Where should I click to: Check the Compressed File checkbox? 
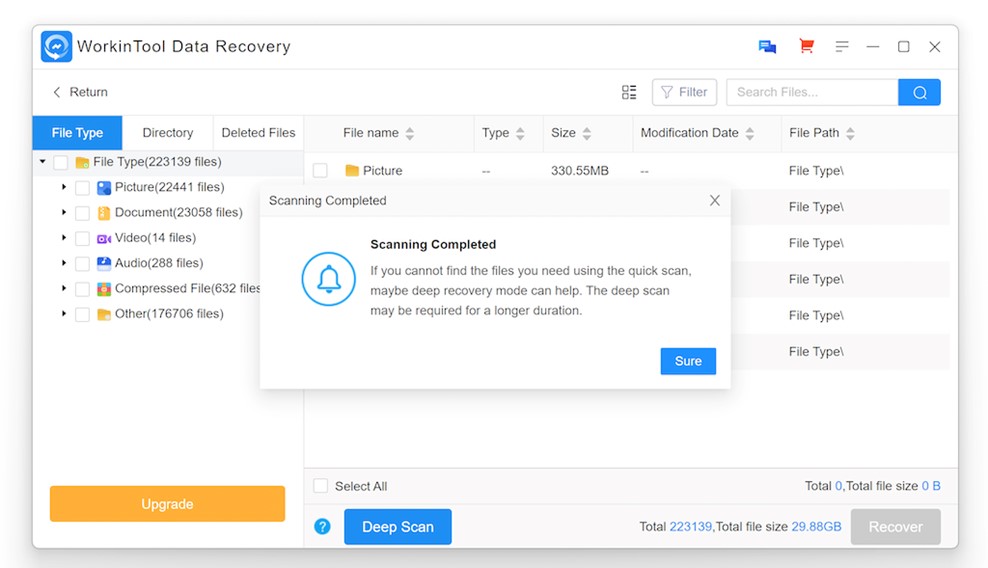tap(82, 289)
